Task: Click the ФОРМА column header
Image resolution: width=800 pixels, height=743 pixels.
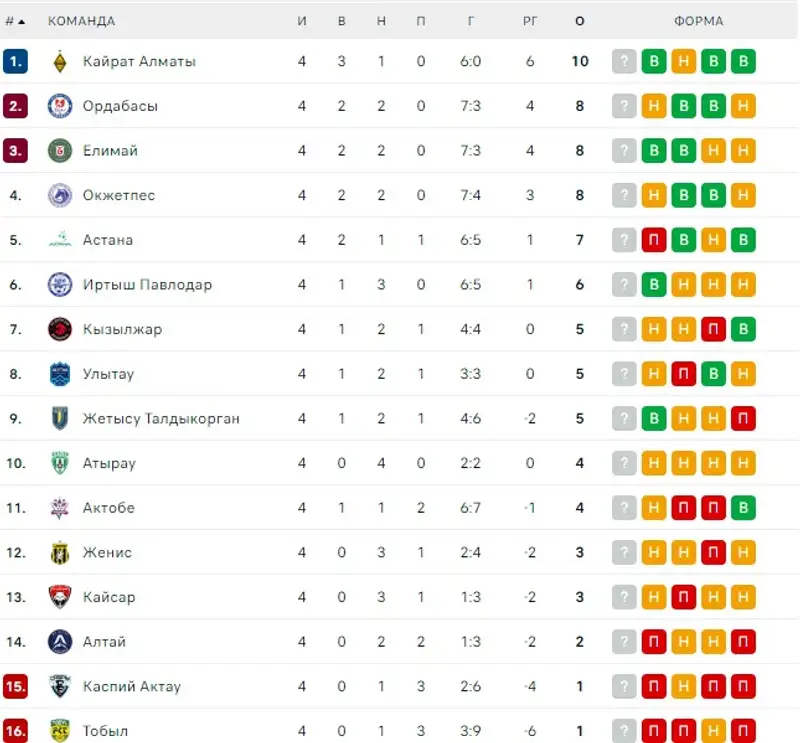Action: point(698,21)
